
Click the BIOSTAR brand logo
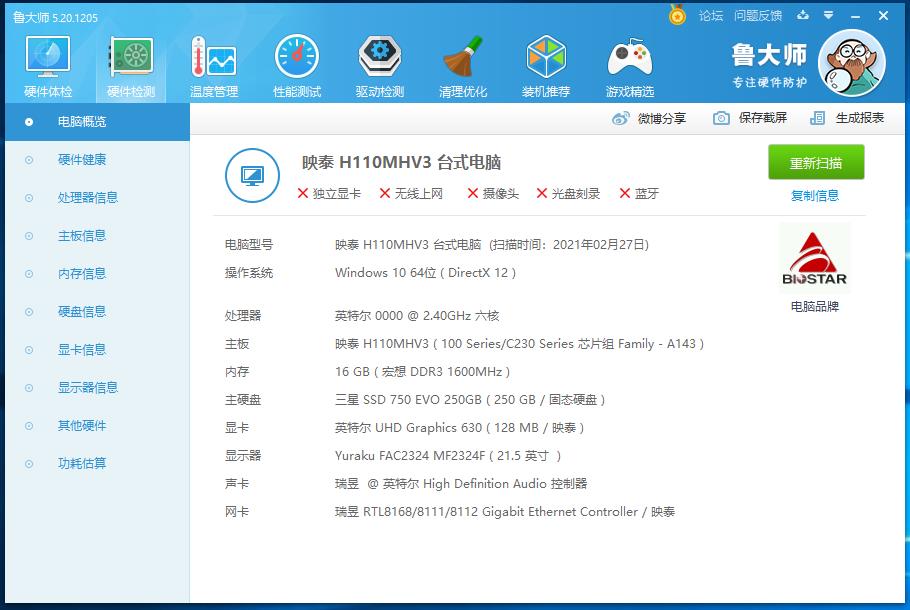(x=814, y=259)
